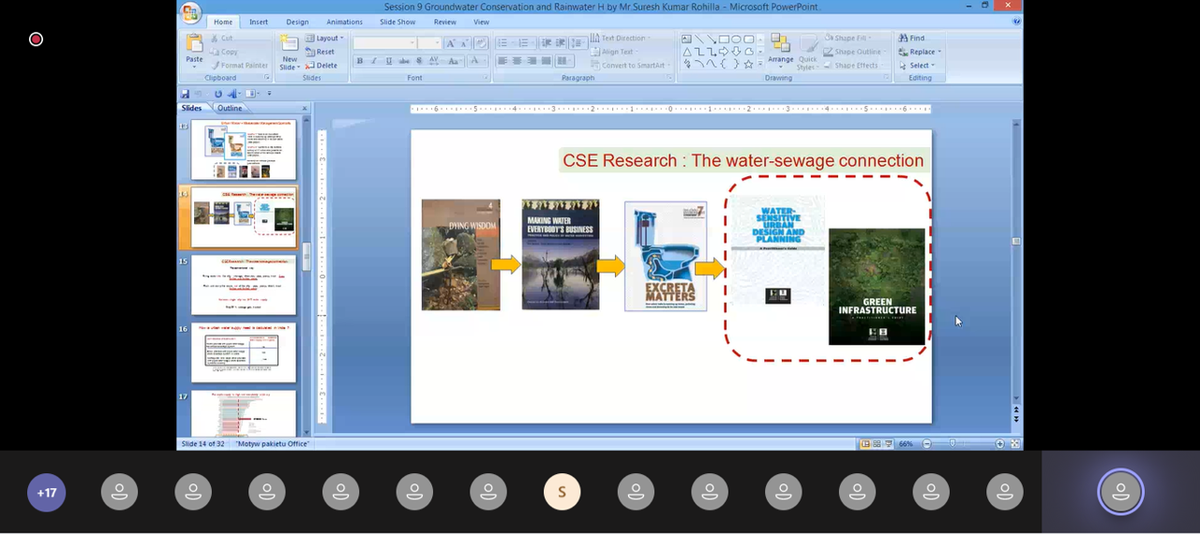Image resolution: width=1200 pixels, height=536 pixels.
Task: Click the Cut command
Action: (x=223, y=38)
